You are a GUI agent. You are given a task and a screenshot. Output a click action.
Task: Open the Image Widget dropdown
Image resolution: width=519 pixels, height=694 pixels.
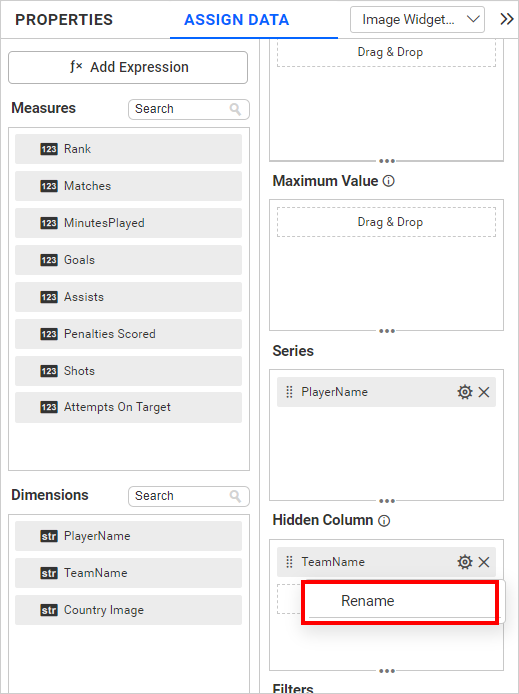tap(417, 19)
